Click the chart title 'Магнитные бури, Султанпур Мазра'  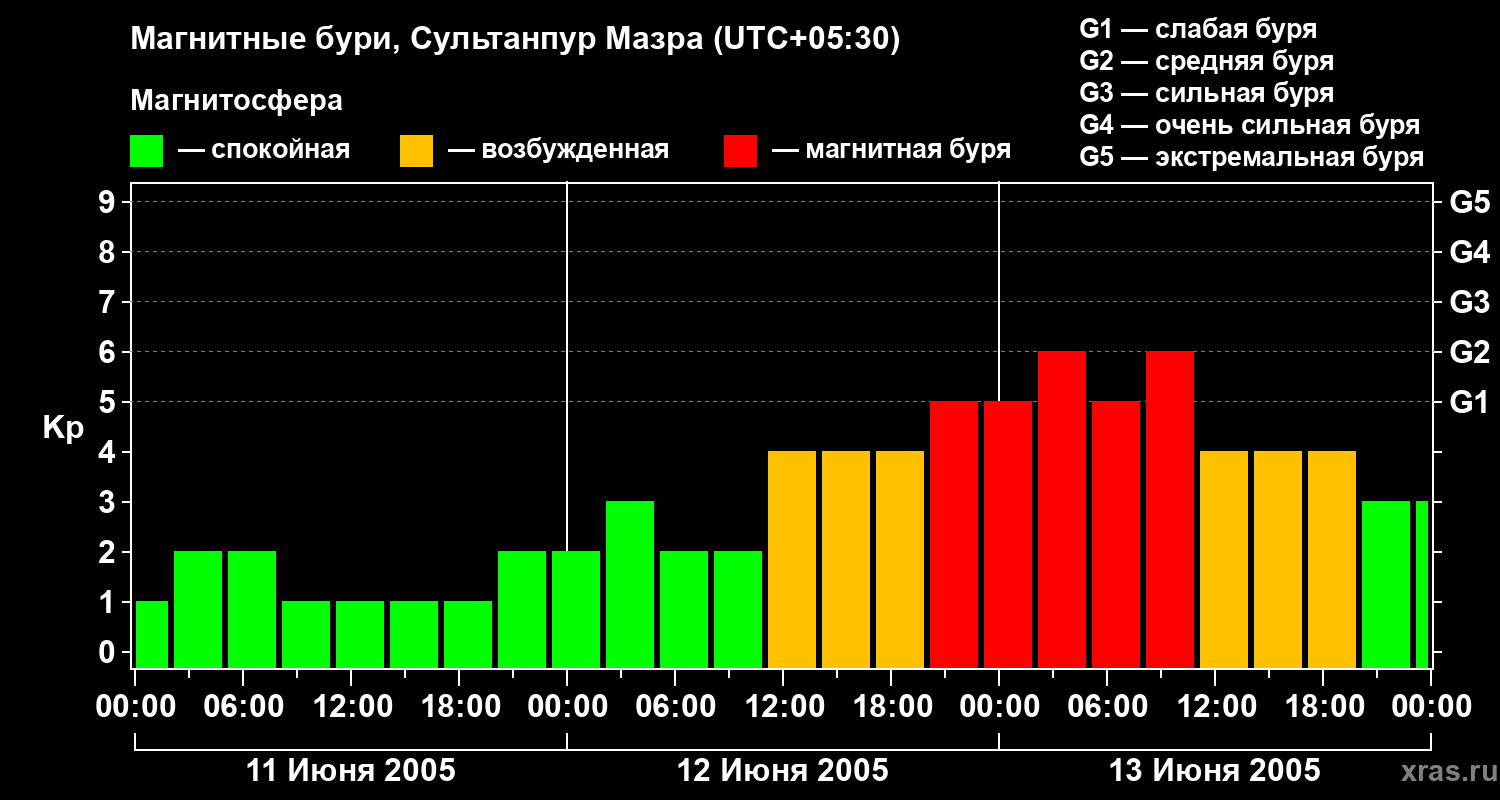pyautogui.click(x=515, y=40)
